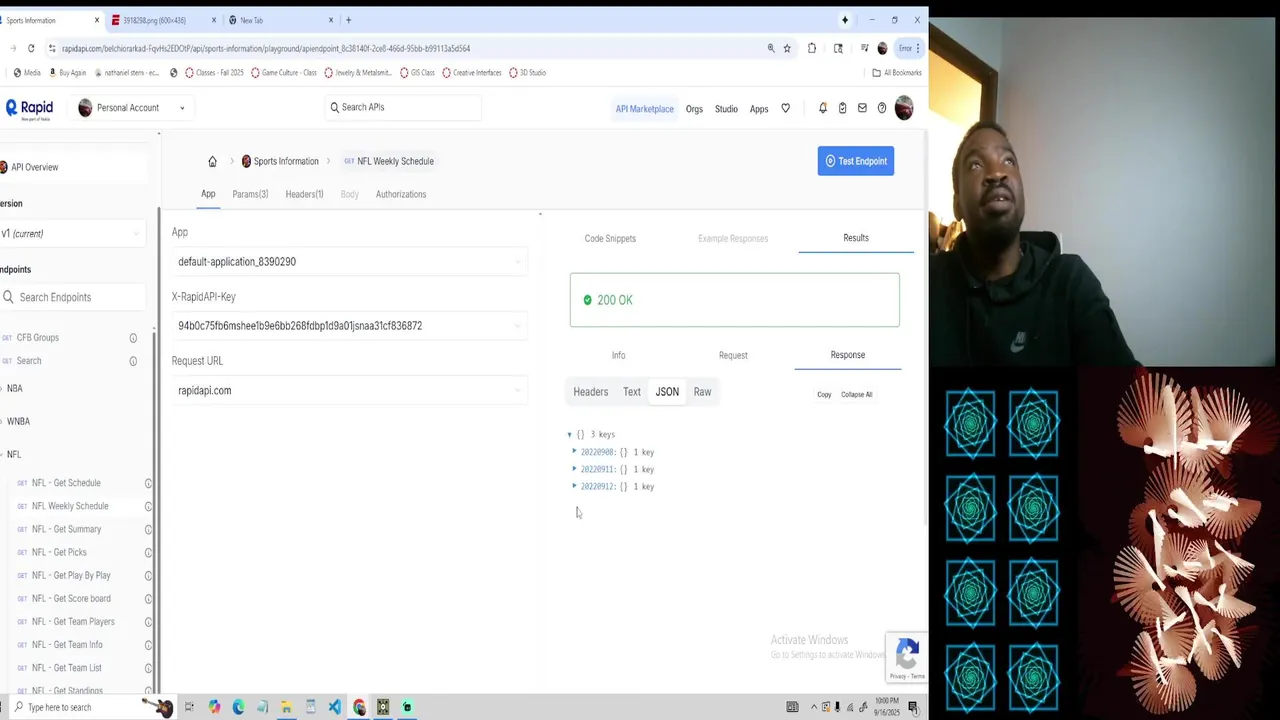
Task: Click the Rapid logo
Action: click(x=29, y=108)
